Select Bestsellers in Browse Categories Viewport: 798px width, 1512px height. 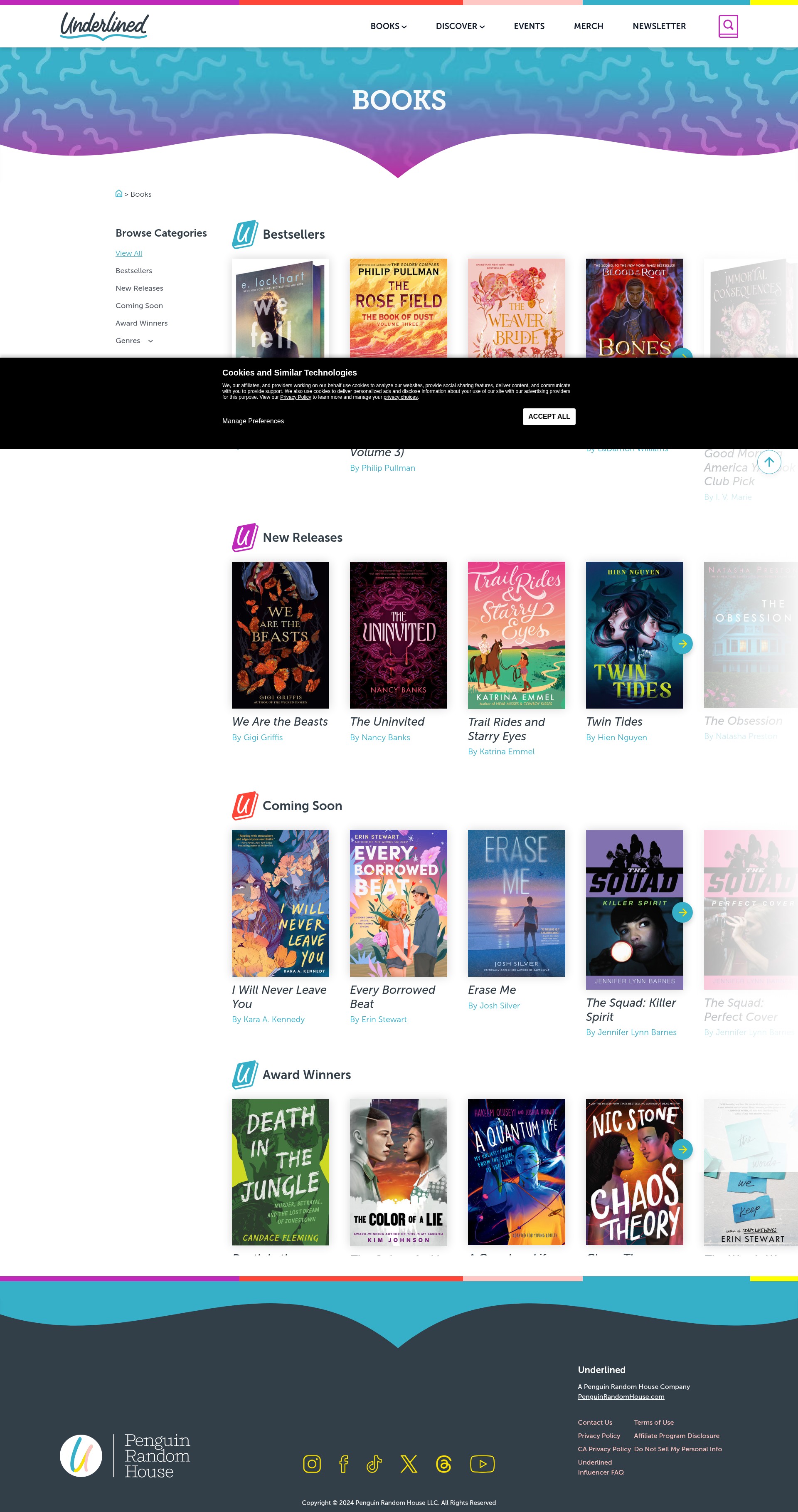click(134, 271)
